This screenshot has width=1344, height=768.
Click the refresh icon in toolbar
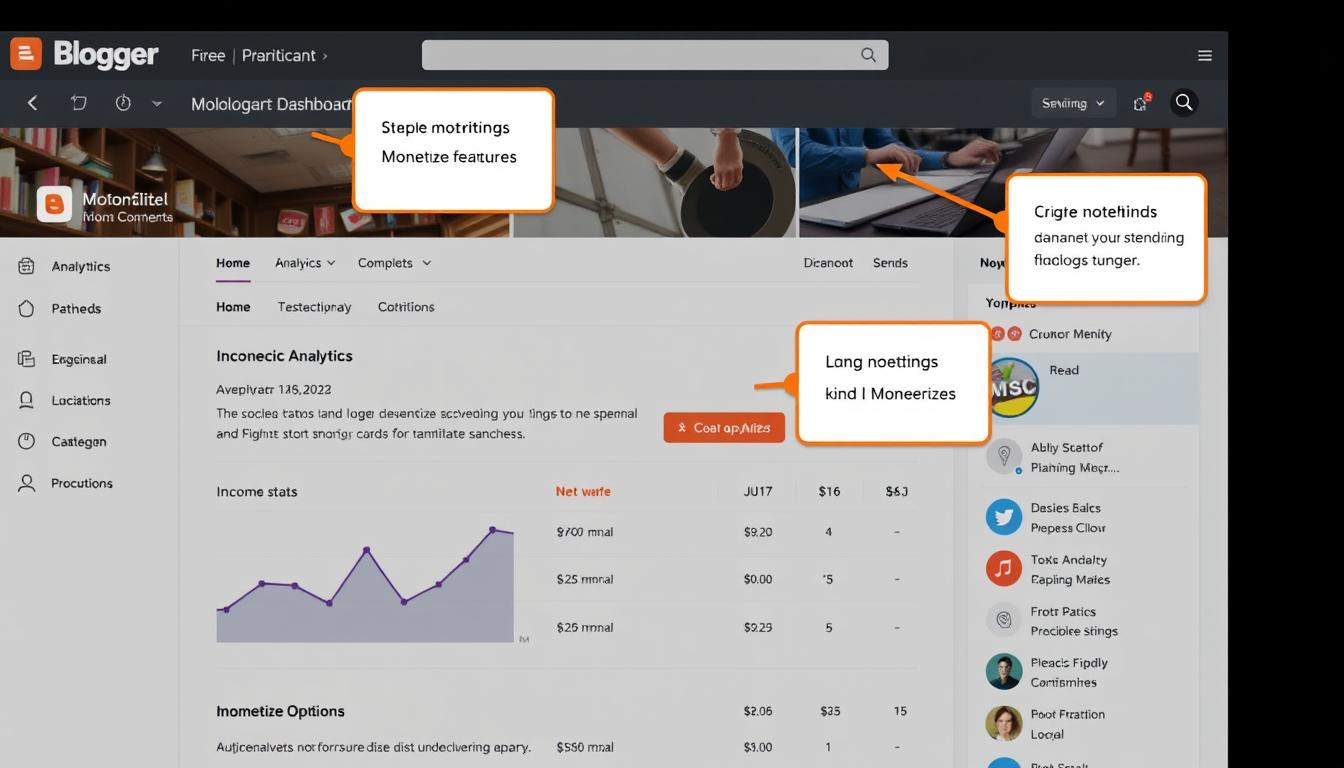(x=79, y=103)
